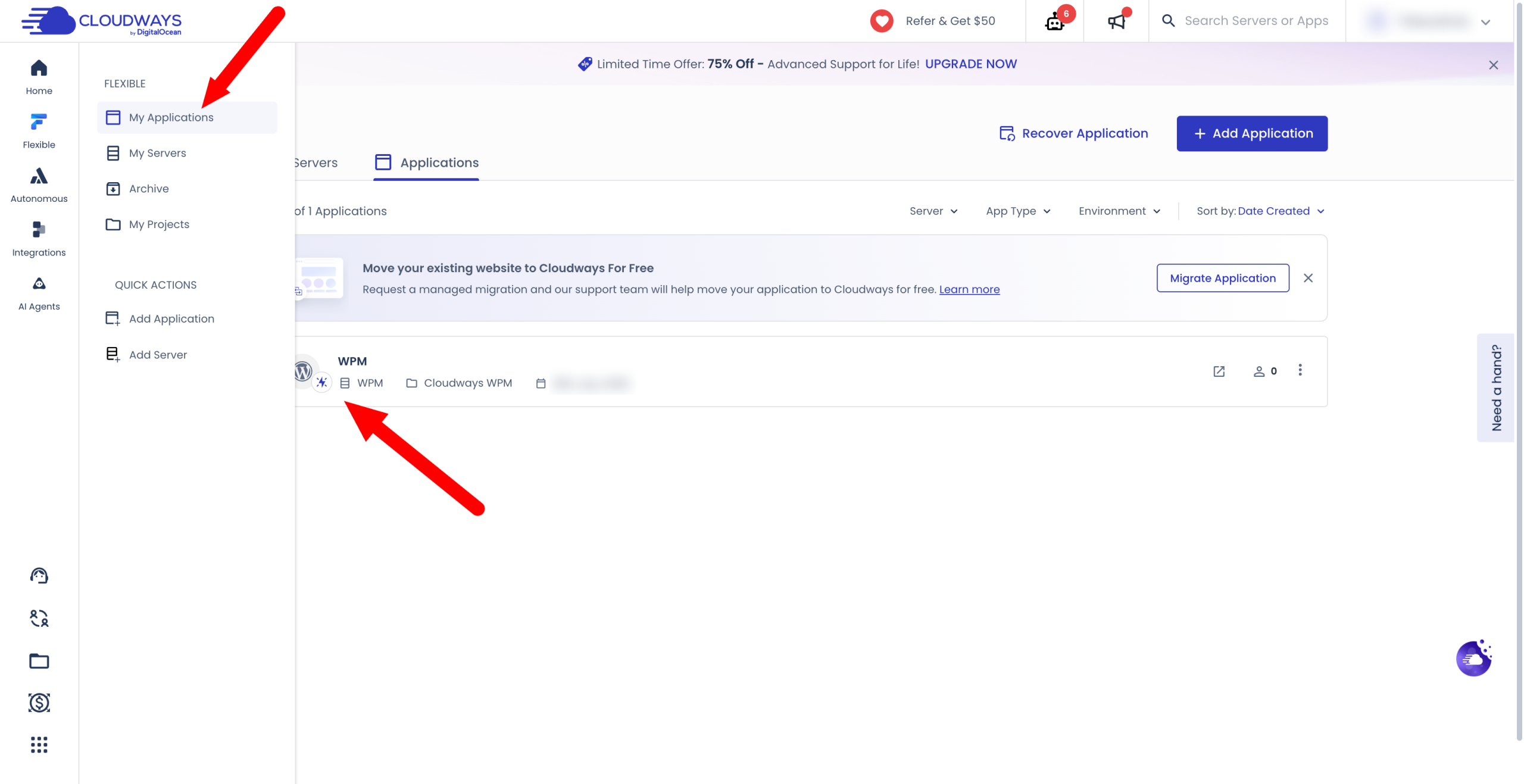Click the team members transfer icon in sidebar

coord(39,619)
